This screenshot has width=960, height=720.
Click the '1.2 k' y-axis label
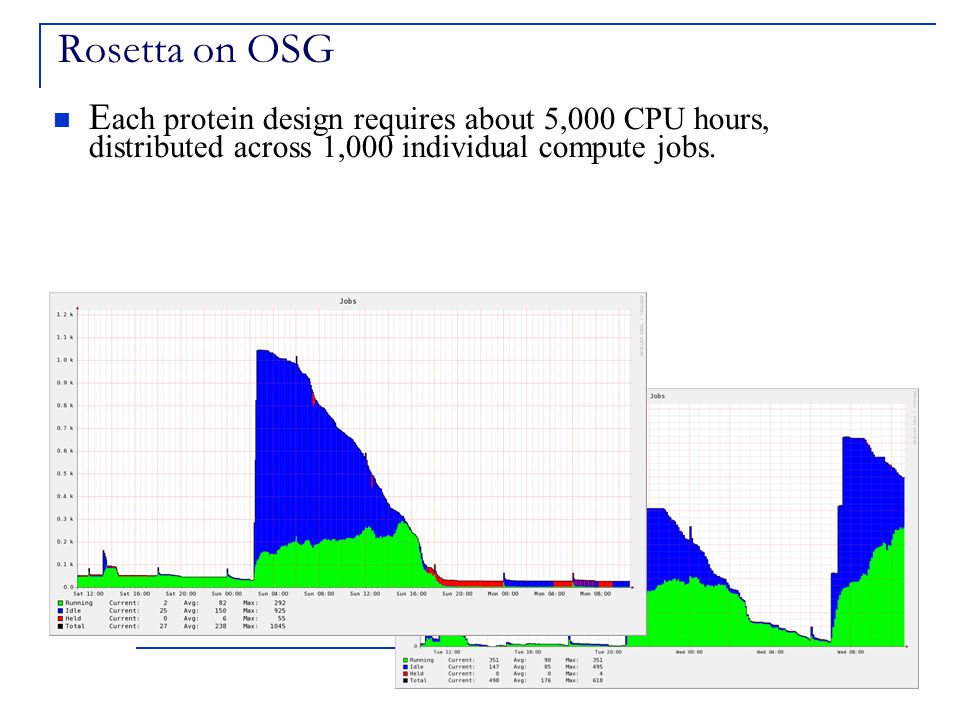click(65, 315)
